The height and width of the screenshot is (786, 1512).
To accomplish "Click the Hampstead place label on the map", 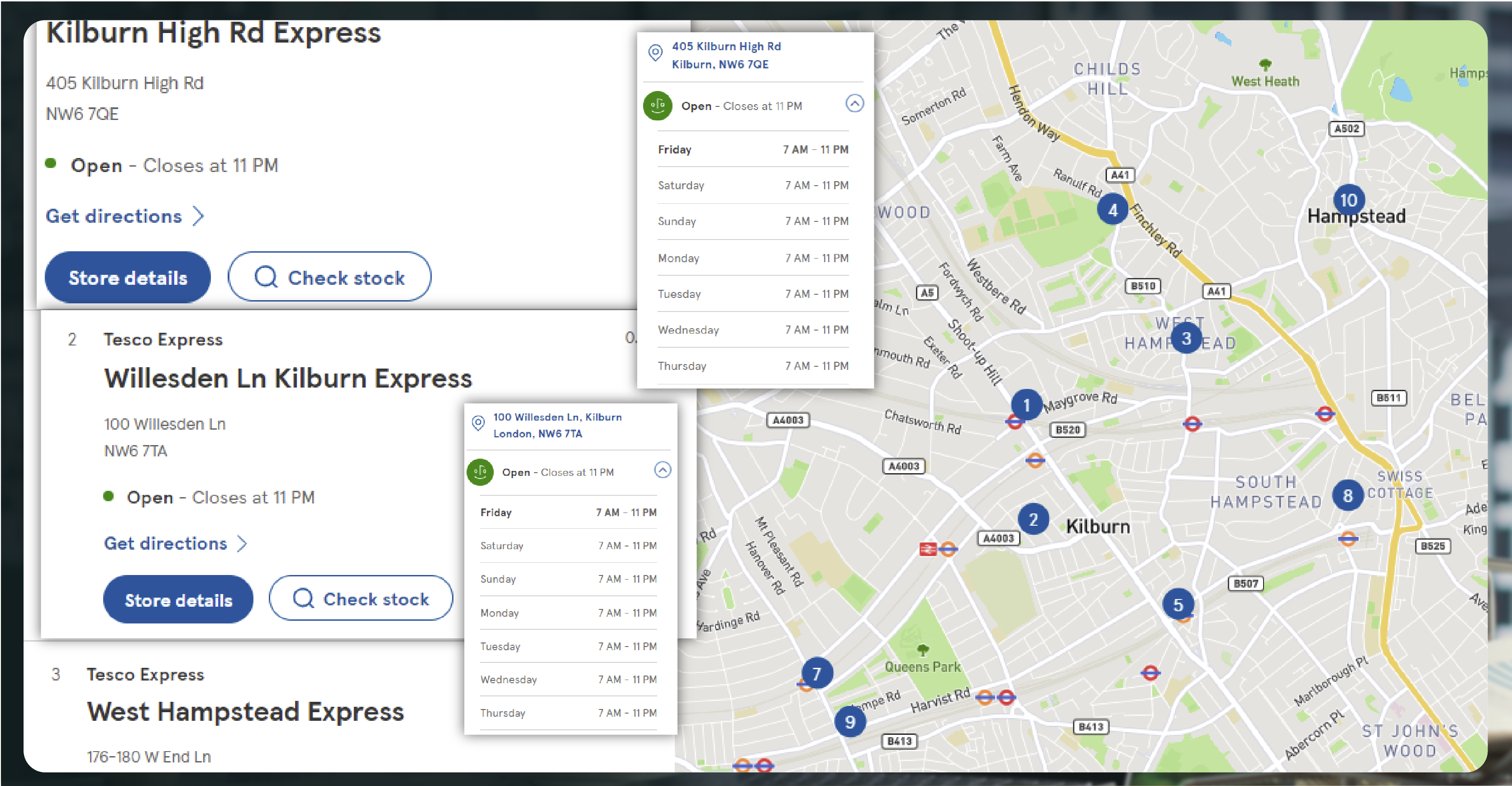I will (x=1356, y=216).
